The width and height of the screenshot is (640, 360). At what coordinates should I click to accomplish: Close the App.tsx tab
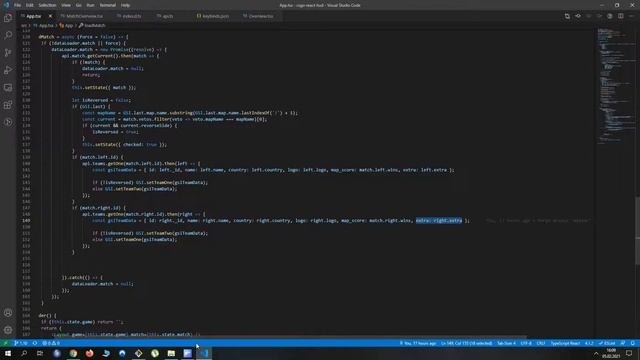(50, 16)
